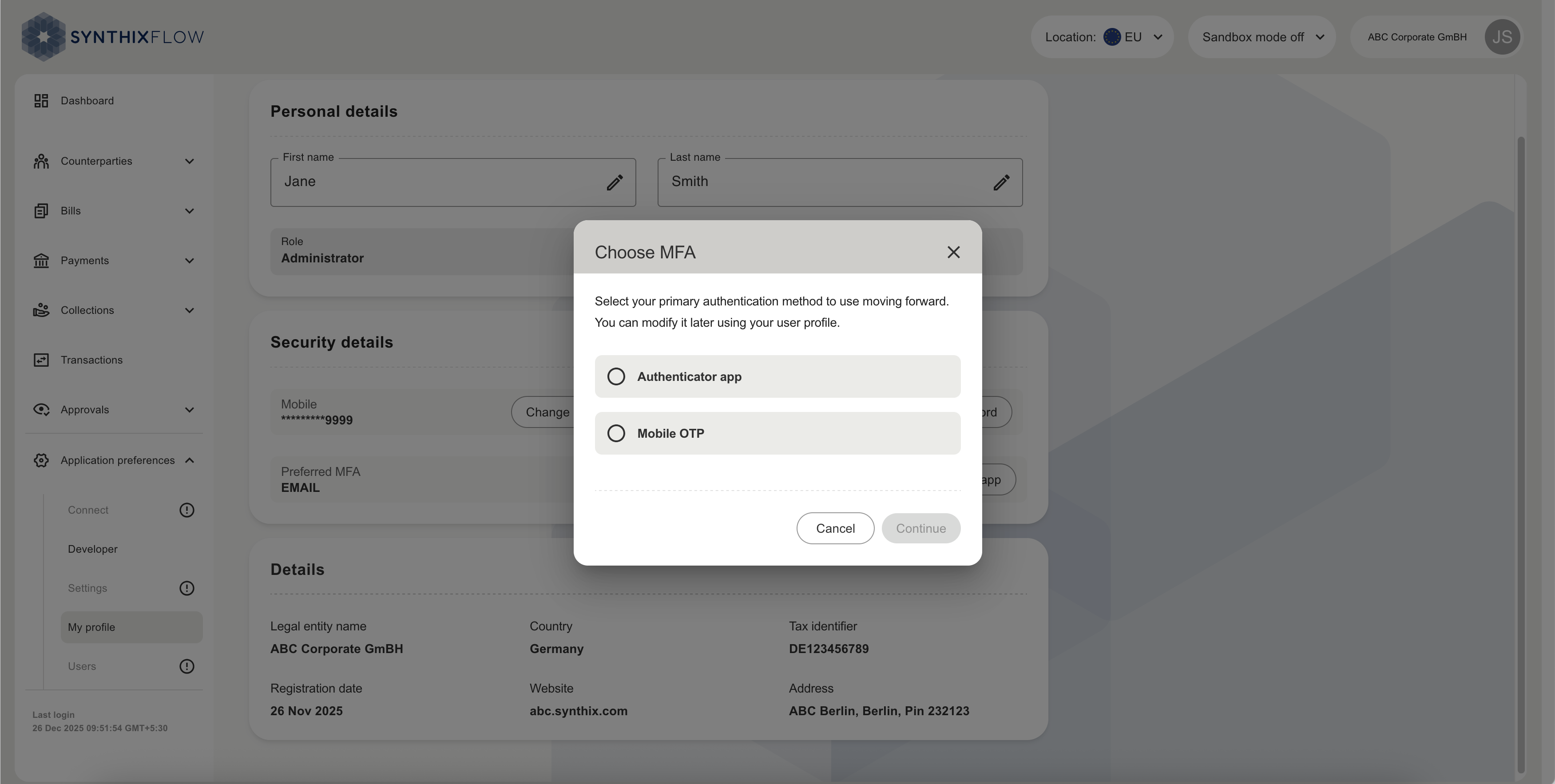
Task: Open the Location dropdown
Action: tap(1102, 37)
